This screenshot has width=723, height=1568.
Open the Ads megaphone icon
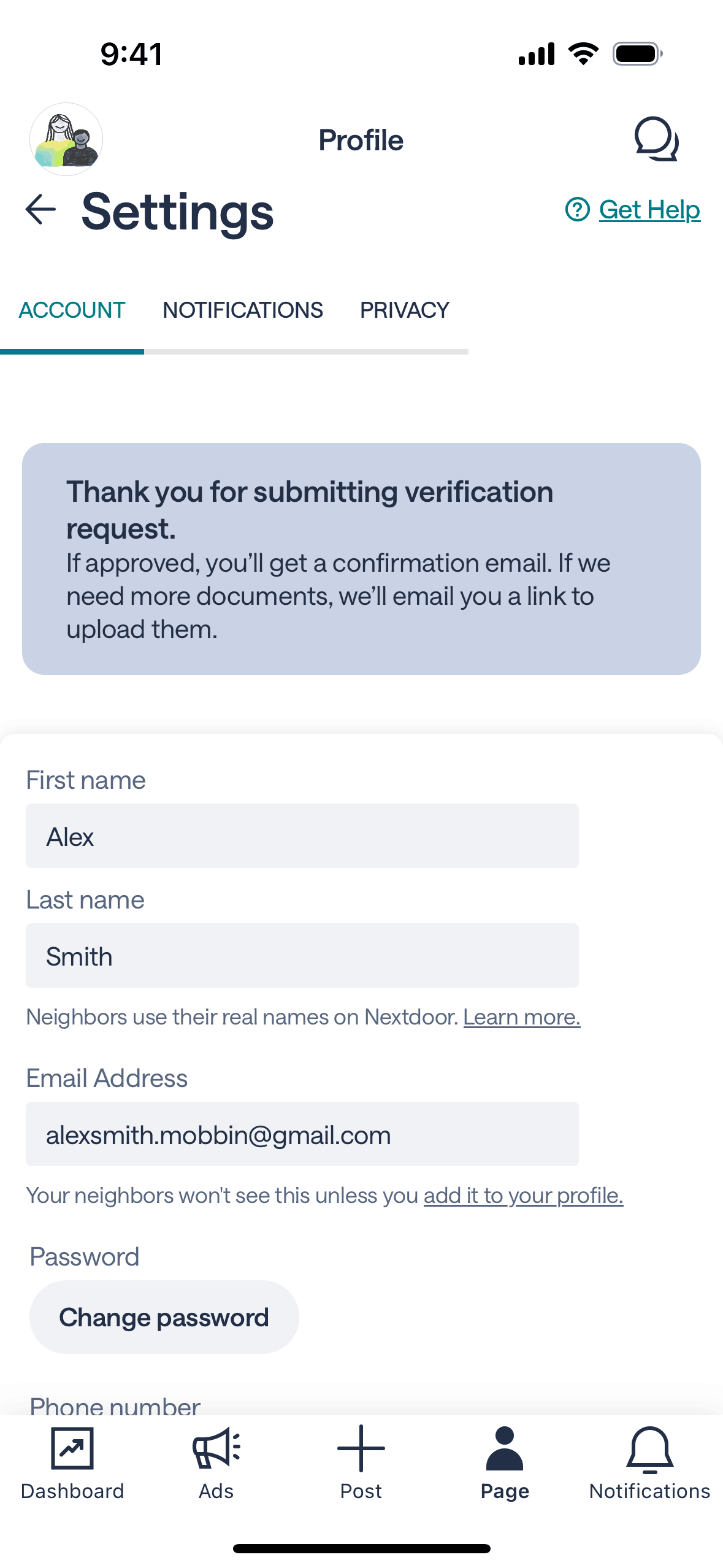216,1448
